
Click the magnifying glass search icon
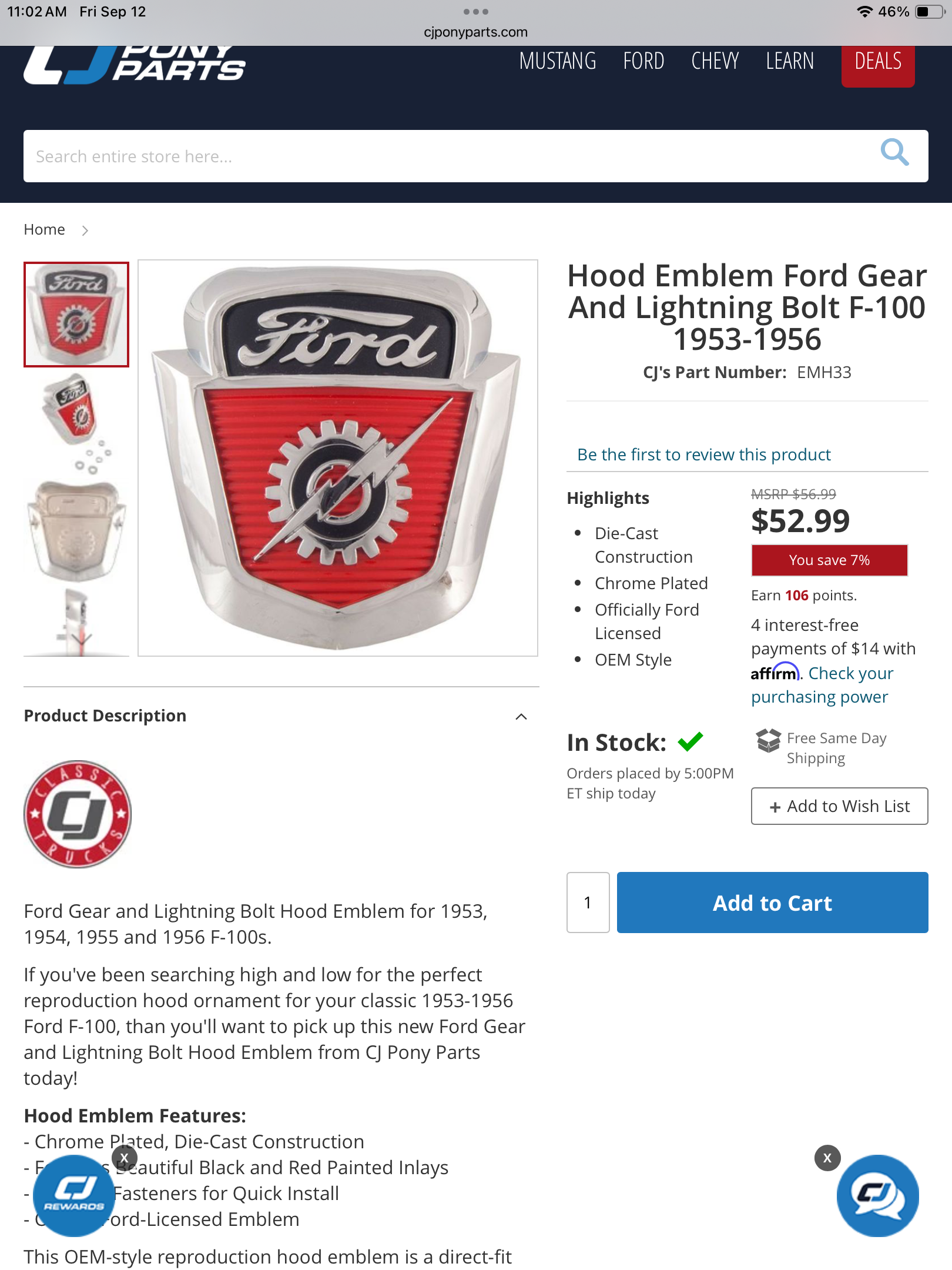click(x=894, y=153)
